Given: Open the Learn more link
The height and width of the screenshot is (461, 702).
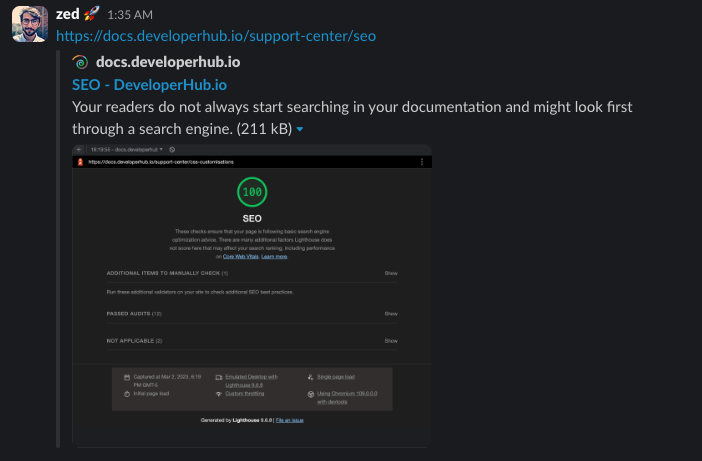Looking at the screenshot, I should tap(274, 256).
